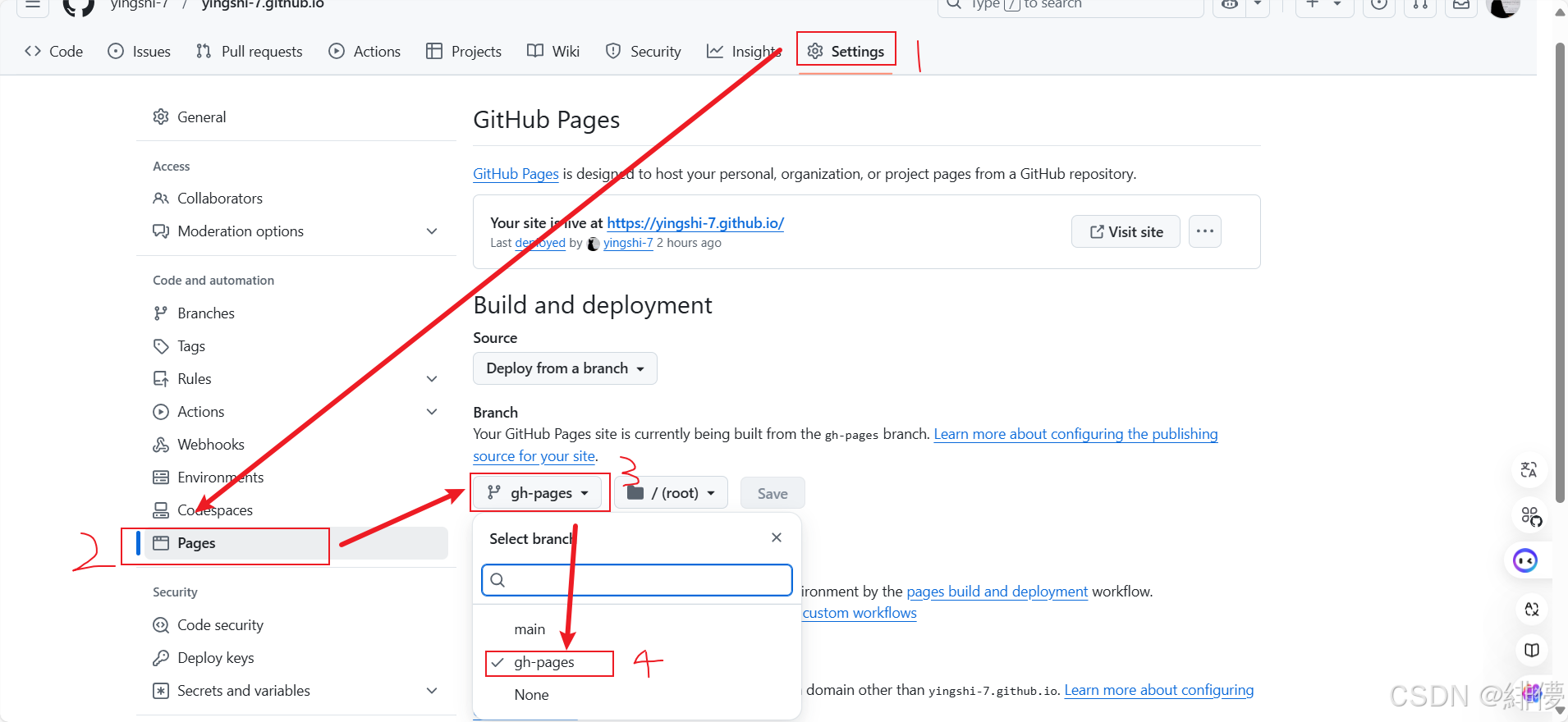The height and width of the screenshot is (722, 1568).
Task: Select the main branch option
Action: point(530,629)
